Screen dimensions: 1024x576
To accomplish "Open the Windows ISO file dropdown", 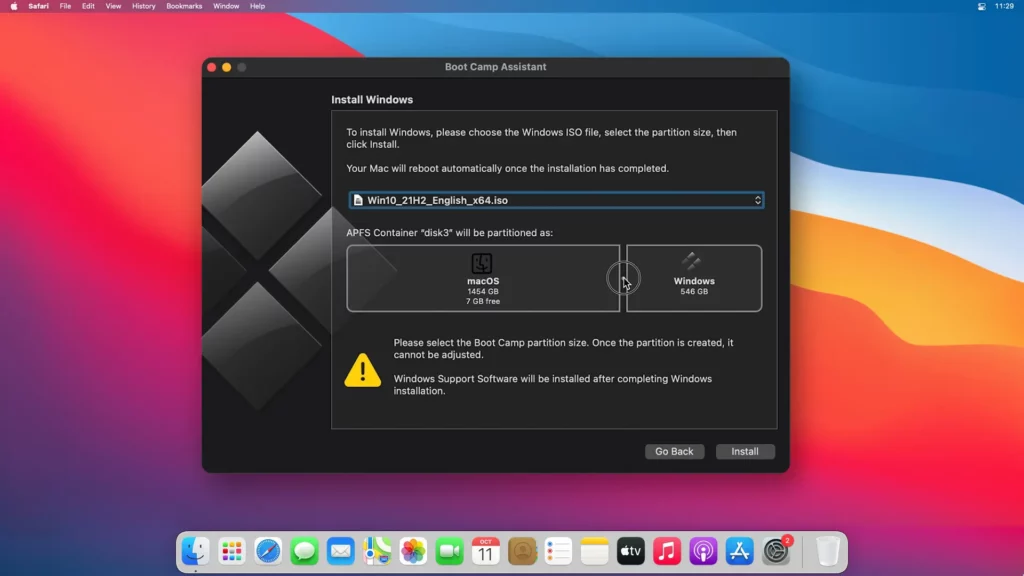I will pyautogui.click(x=556, y=200).
